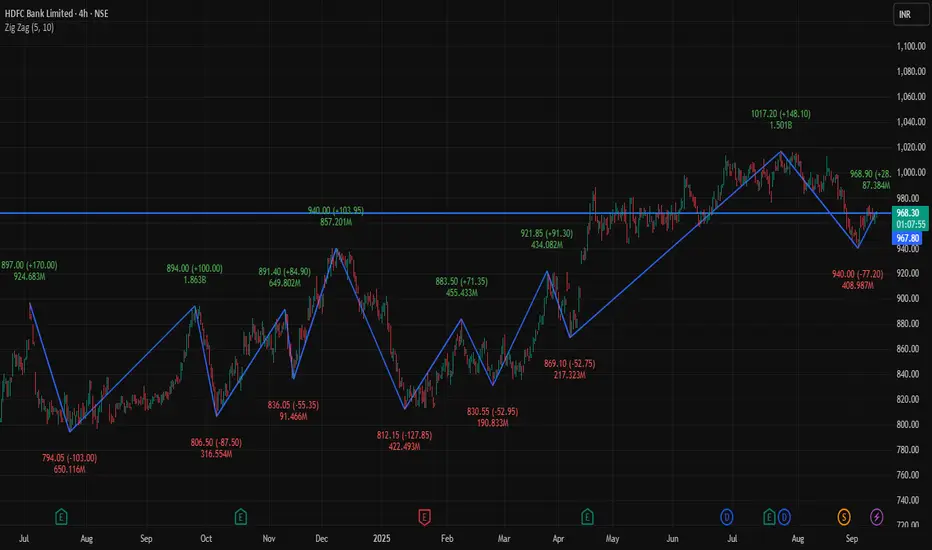Open the July 2024 green earnings marker

click(61, 517)
